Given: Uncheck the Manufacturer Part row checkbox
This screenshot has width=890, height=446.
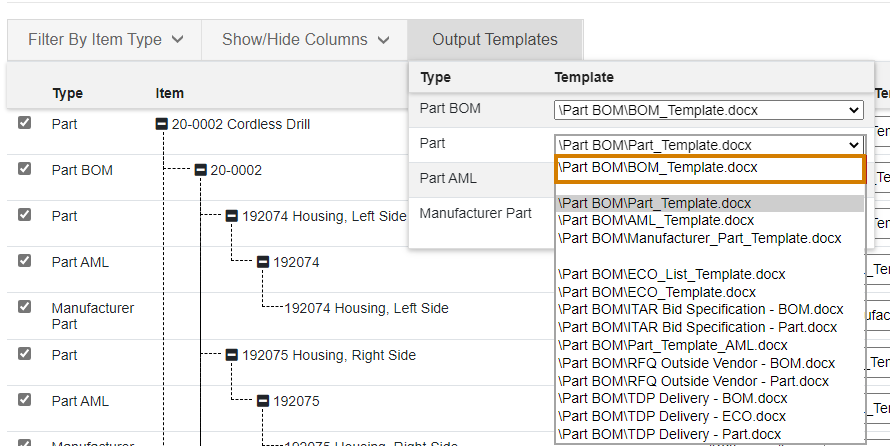Looking at the screenshot, I should tap(24, 306).
